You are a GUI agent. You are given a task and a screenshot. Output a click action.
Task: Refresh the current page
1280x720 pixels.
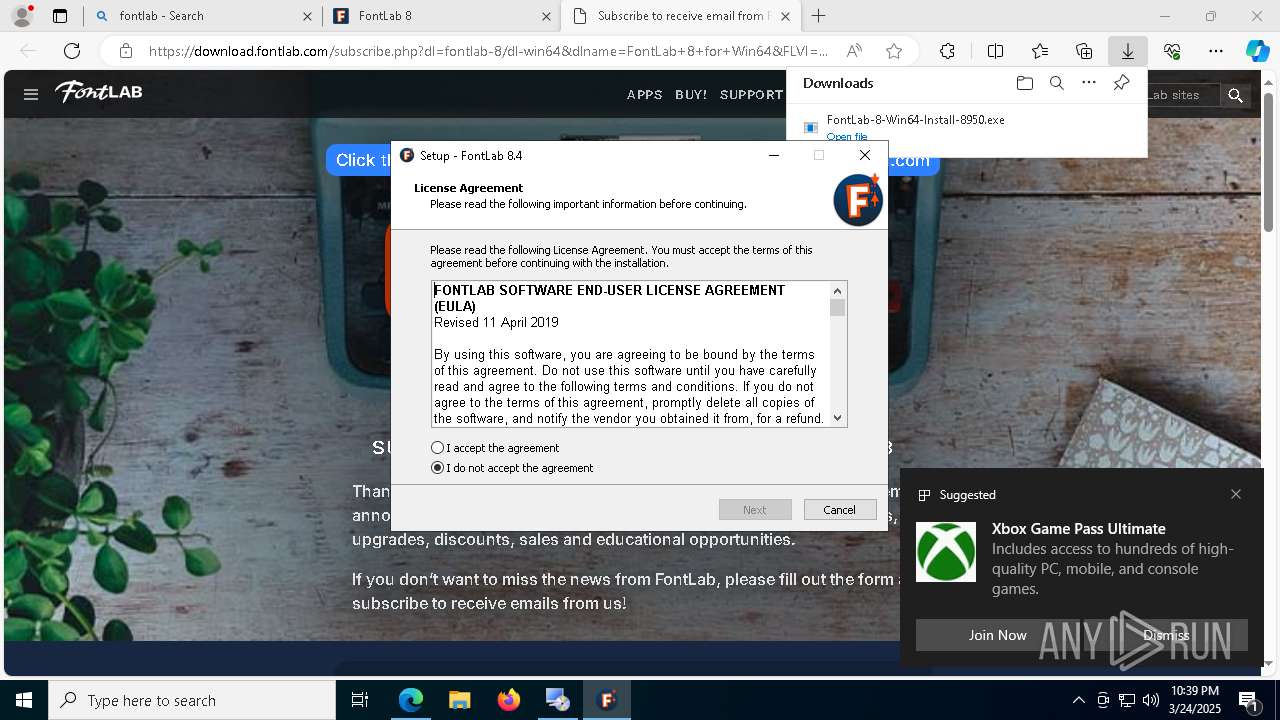click(x=72, y=51)
